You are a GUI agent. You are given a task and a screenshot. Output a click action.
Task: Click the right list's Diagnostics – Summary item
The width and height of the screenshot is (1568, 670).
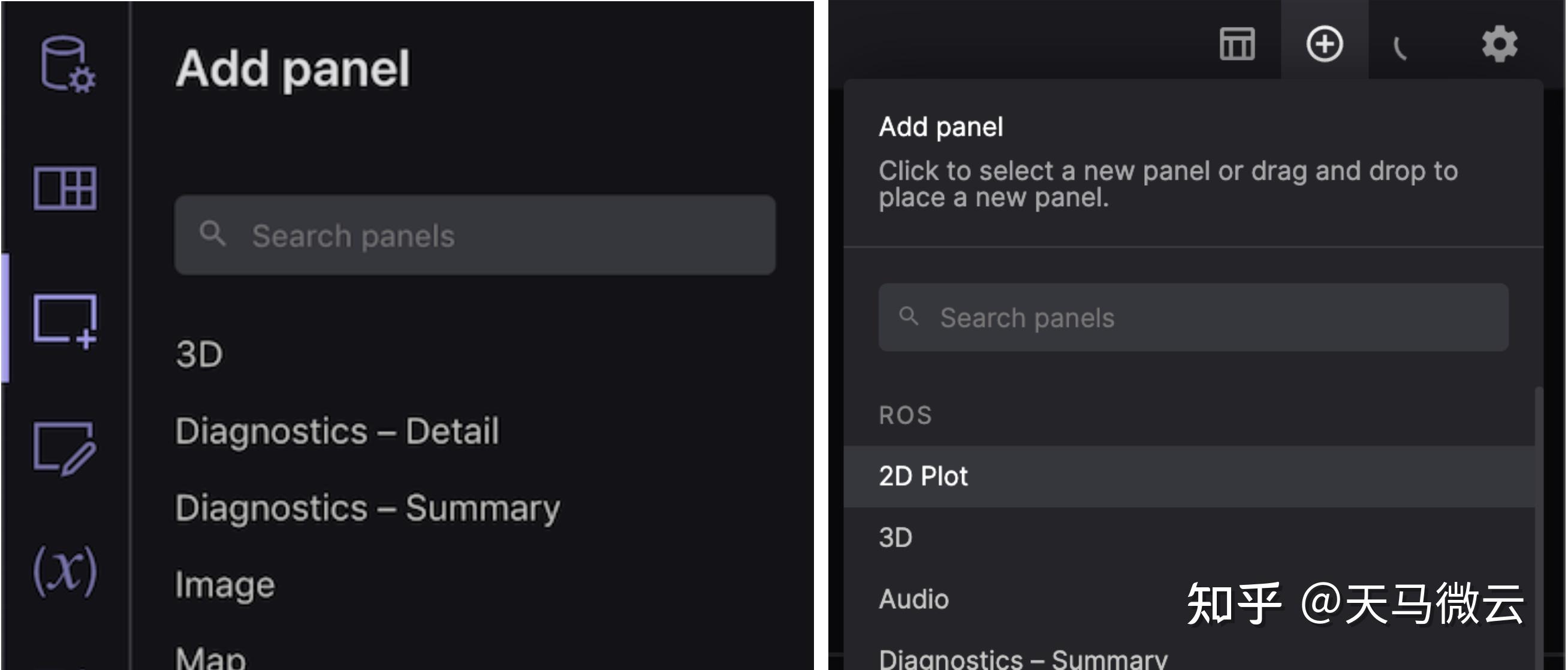coord(1023,660)
